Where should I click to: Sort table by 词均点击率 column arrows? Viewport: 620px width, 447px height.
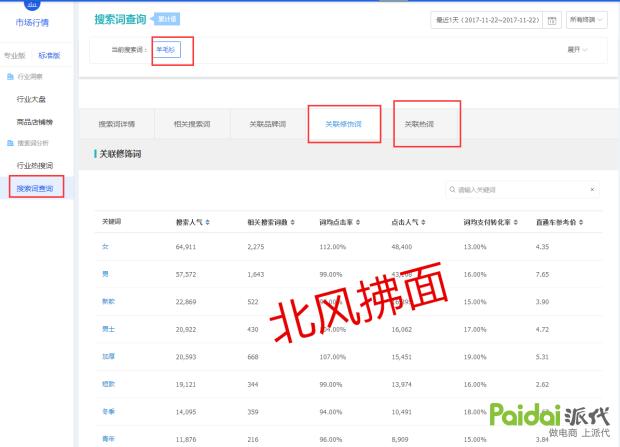(358, 222)
